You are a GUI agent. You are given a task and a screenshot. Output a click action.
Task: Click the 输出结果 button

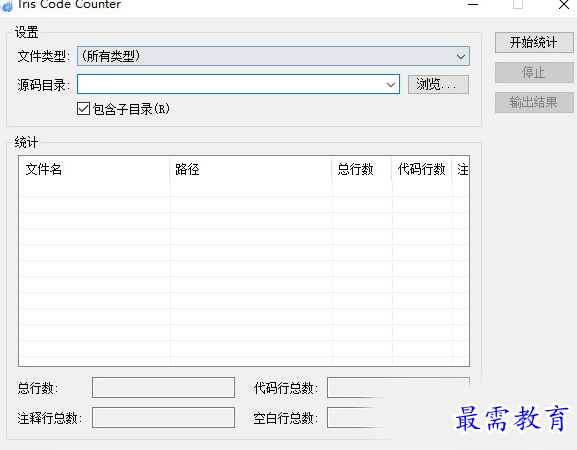[x=534, y=102]
